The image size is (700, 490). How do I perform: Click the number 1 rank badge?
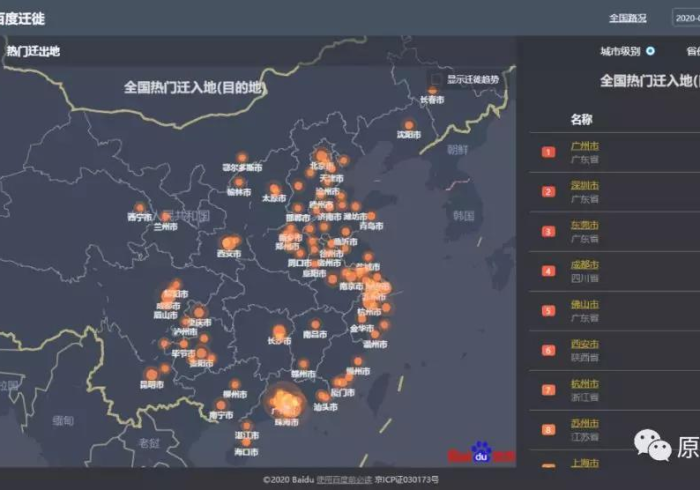549,152
